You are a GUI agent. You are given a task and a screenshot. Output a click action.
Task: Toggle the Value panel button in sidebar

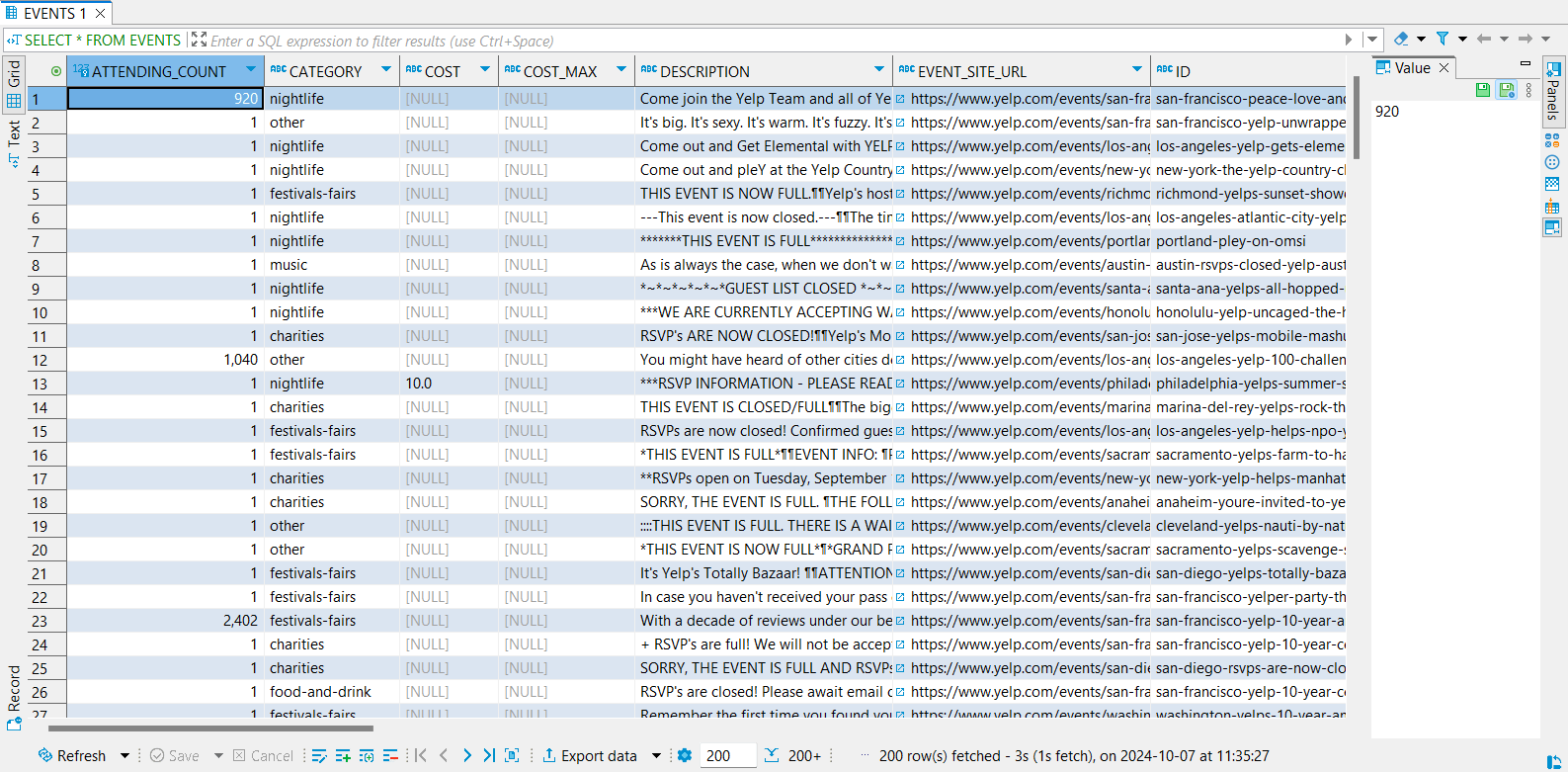point(1552,227)
